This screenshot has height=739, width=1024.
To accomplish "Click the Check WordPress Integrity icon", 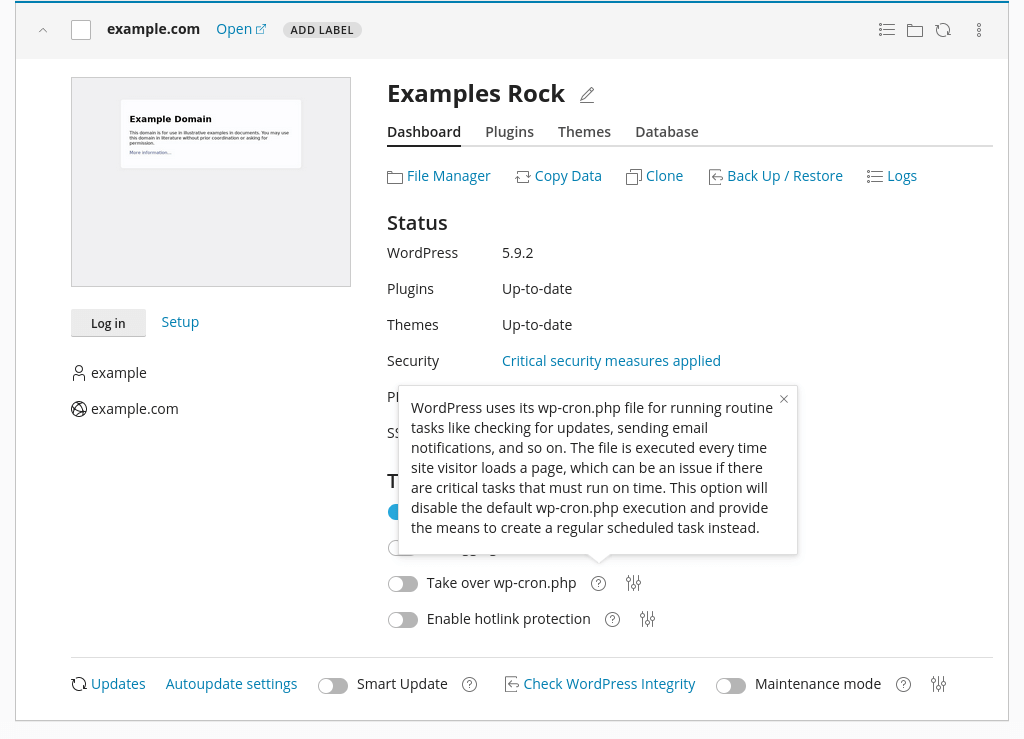I will [x=511, y=684].
